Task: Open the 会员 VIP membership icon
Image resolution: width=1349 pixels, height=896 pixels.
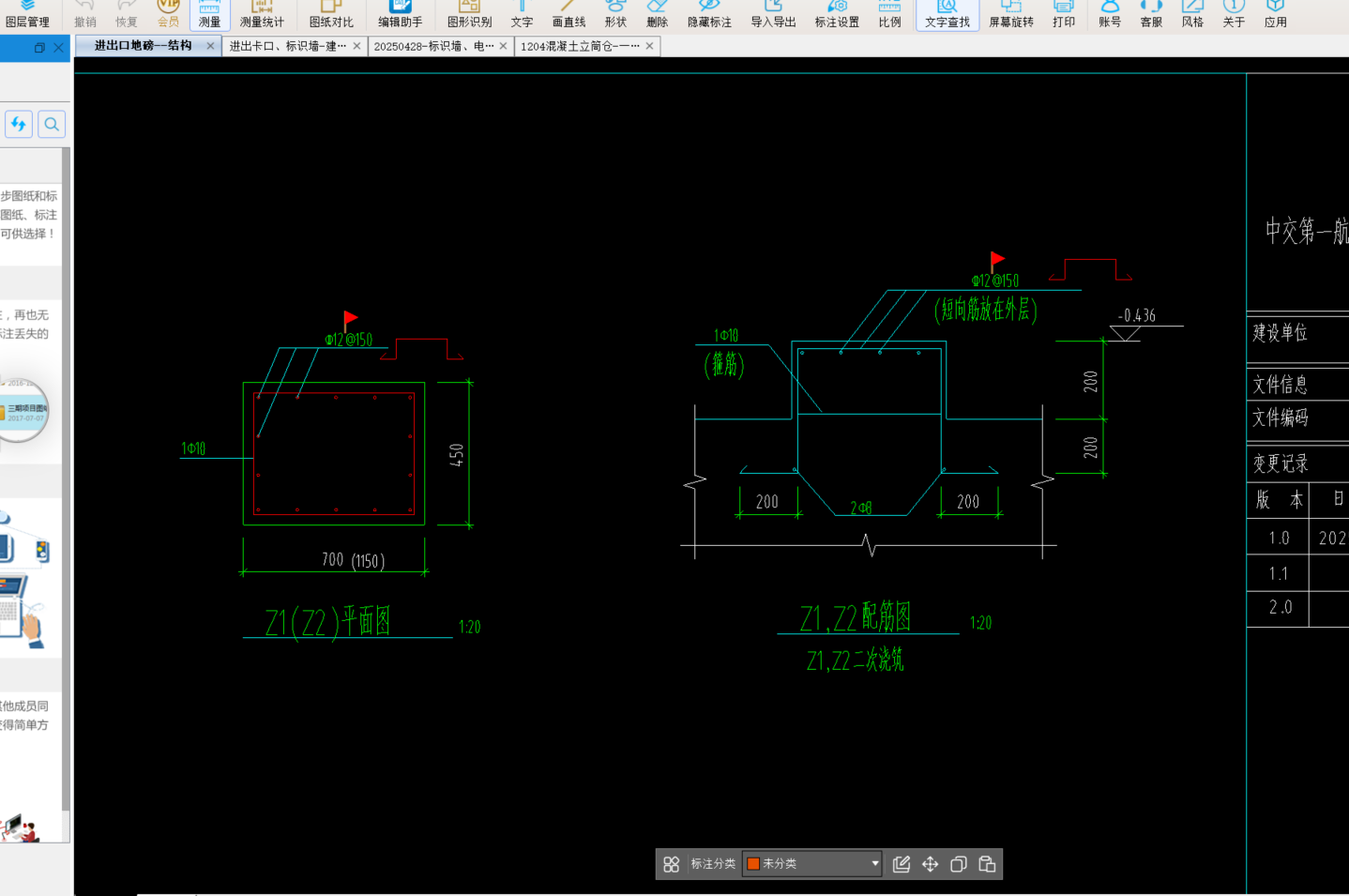Action: pyautogui.click(x=168, y=14)
